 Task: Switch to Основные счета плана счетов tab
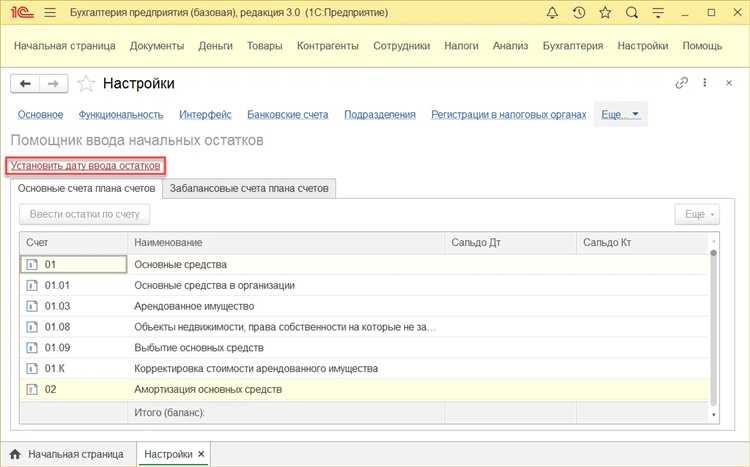[87, 189]
